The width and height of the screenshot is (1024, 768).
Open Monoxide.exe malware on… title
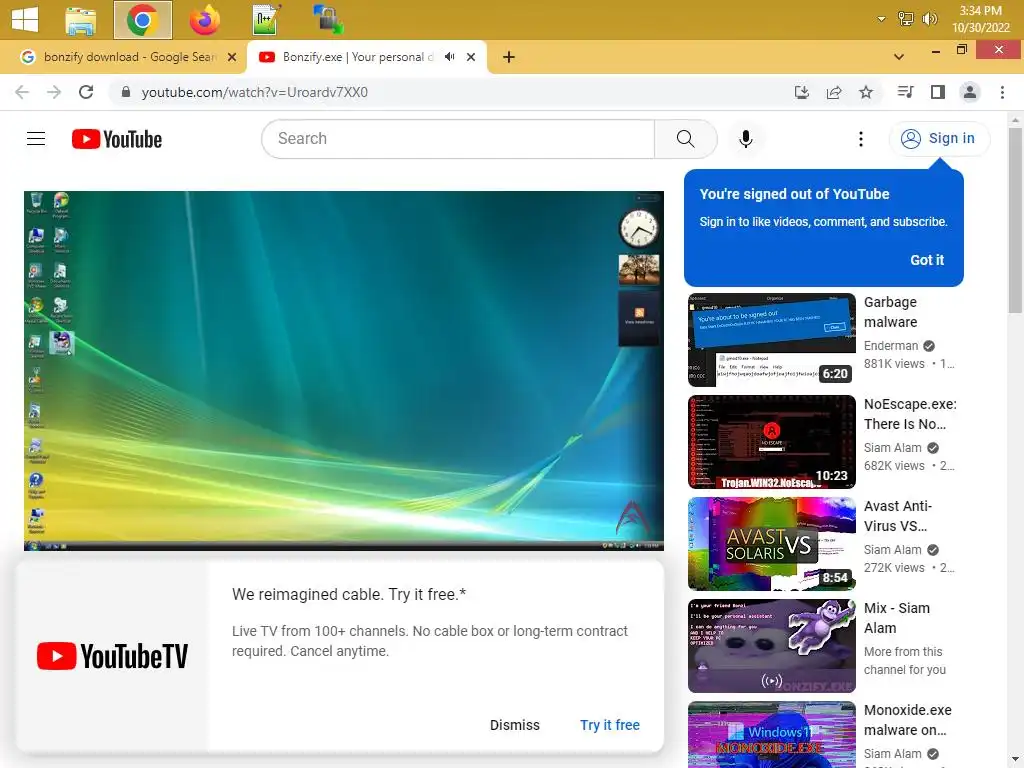pyautogui.click(x=908, y=720)
